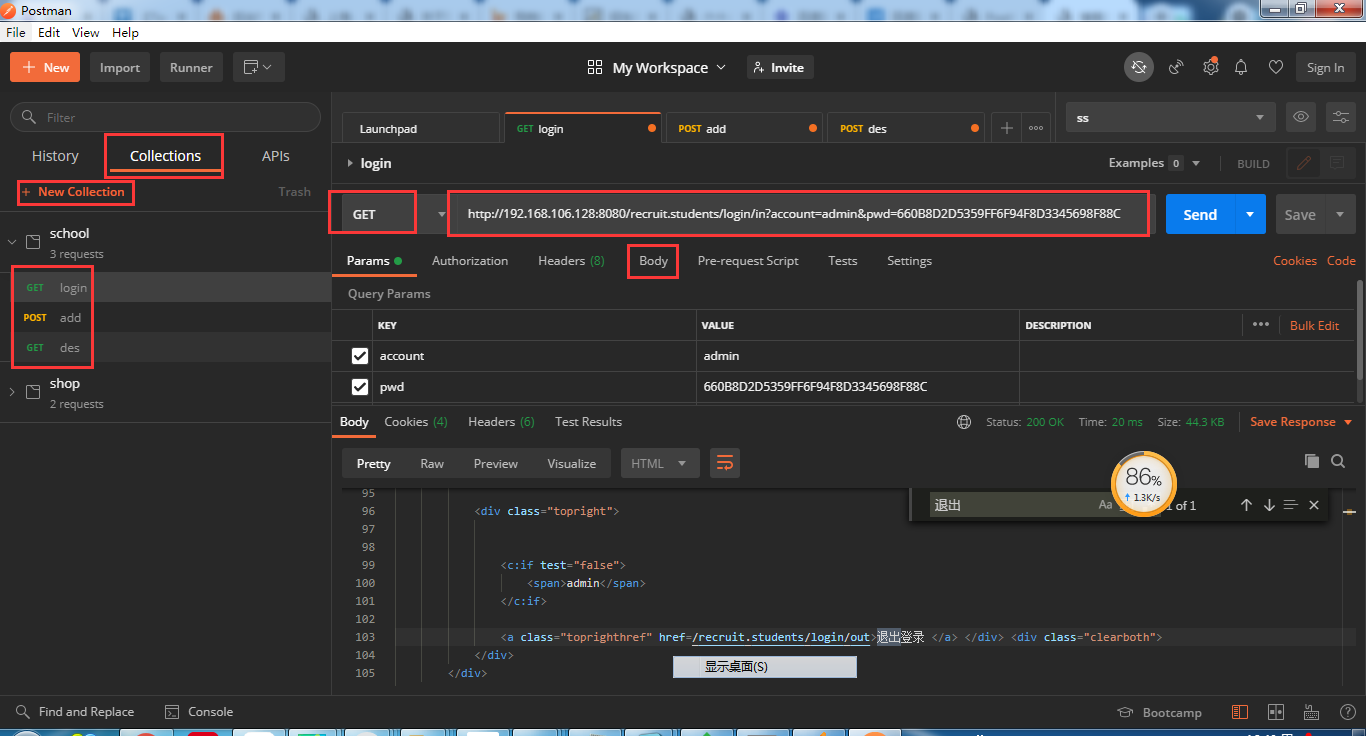The image size is (1366, 736).
Task: Add a new request tab with plus icon
Action: tap(1007, 128)
